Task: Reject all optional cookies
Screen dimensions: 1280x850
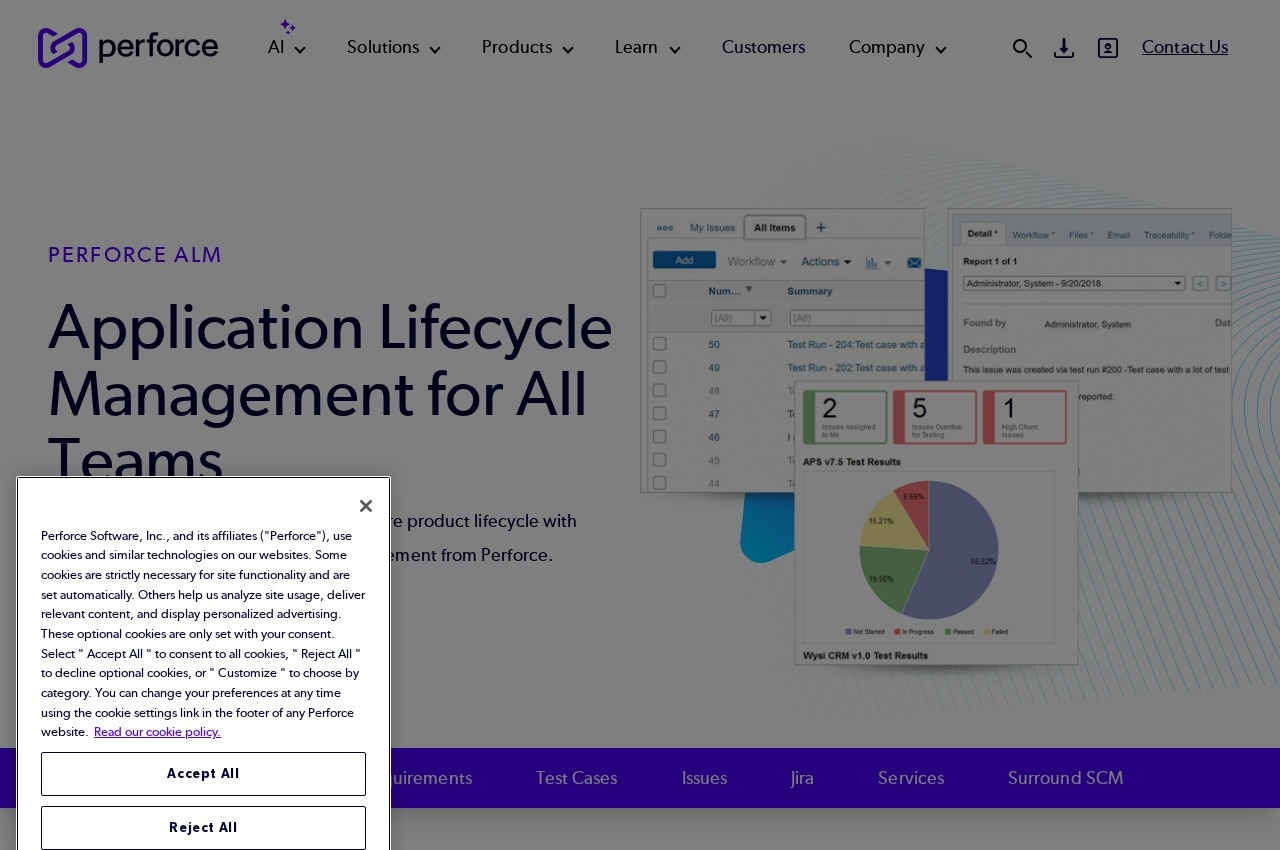Action: pos(203,827)
